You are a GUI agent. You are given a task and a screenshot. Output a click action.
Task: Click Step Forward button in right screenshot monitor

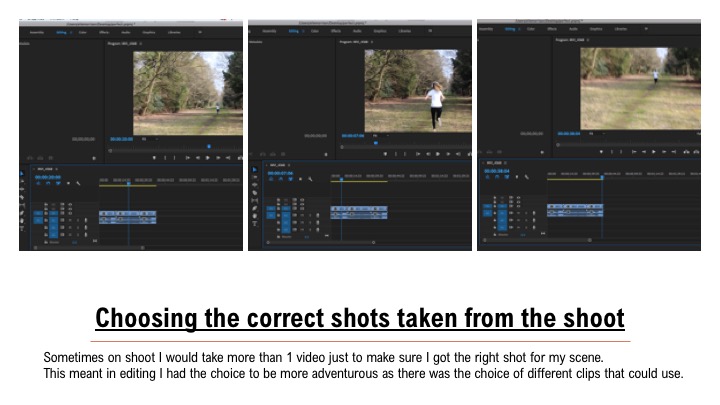(666, 152)
